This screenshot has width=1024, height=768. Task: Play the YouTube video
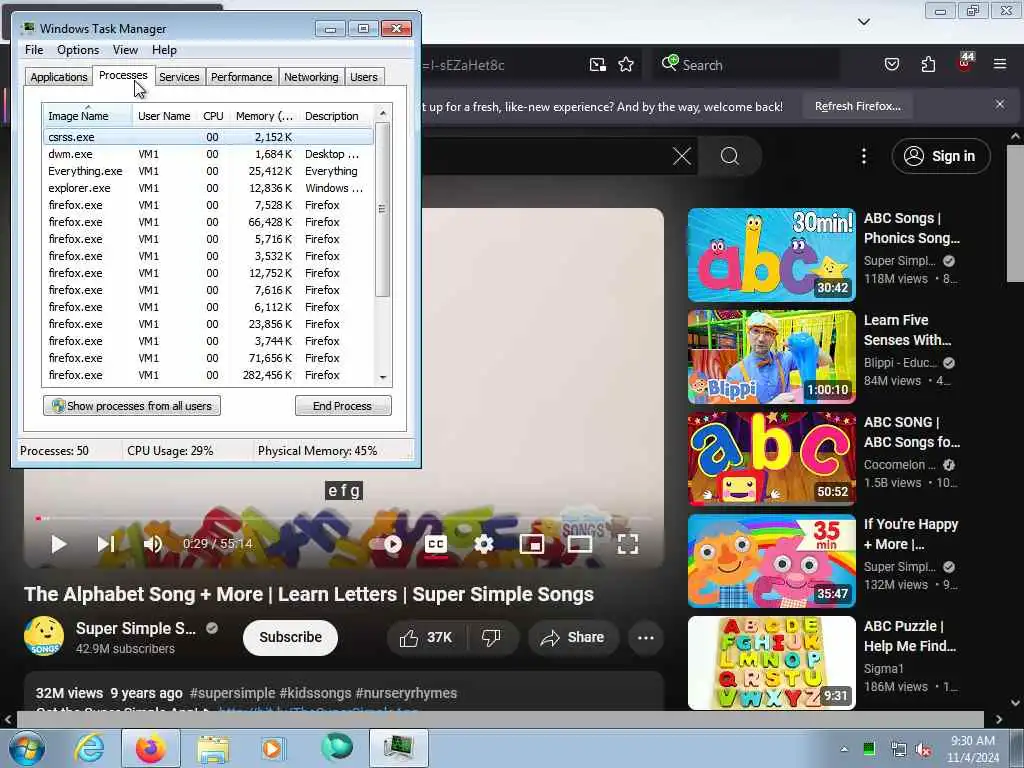coord(58,544)
